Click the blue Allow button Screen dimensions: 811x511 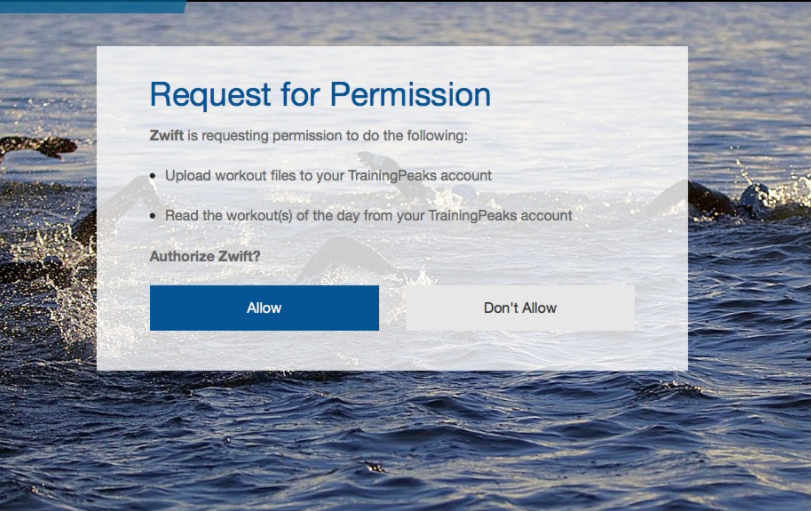coord(264,308)
